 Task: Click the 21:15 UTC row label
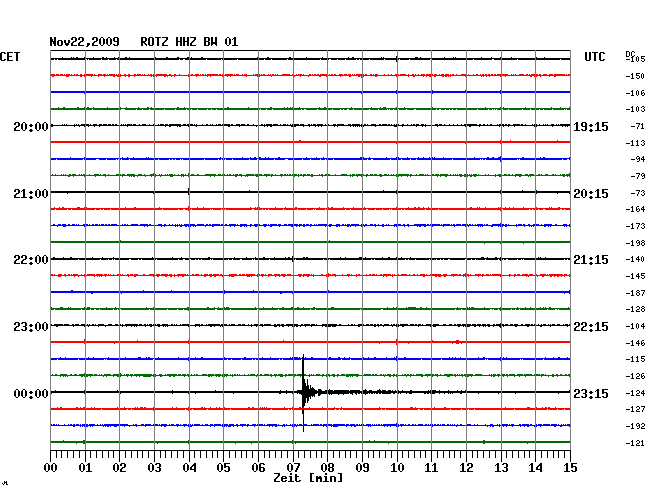[591, 260]
